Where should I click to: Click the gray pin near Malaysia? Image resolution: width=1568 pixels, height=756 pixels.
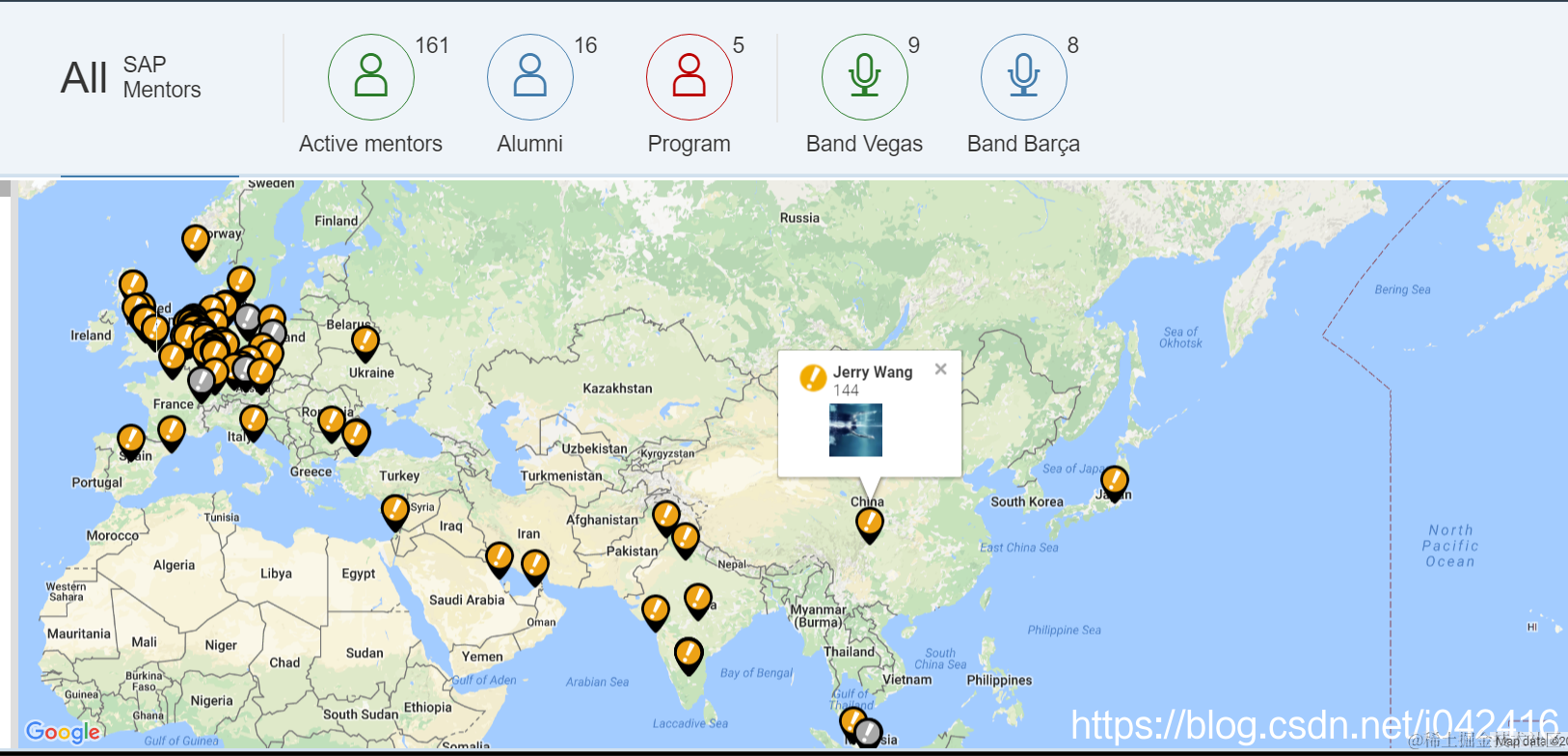pos(868,733)
